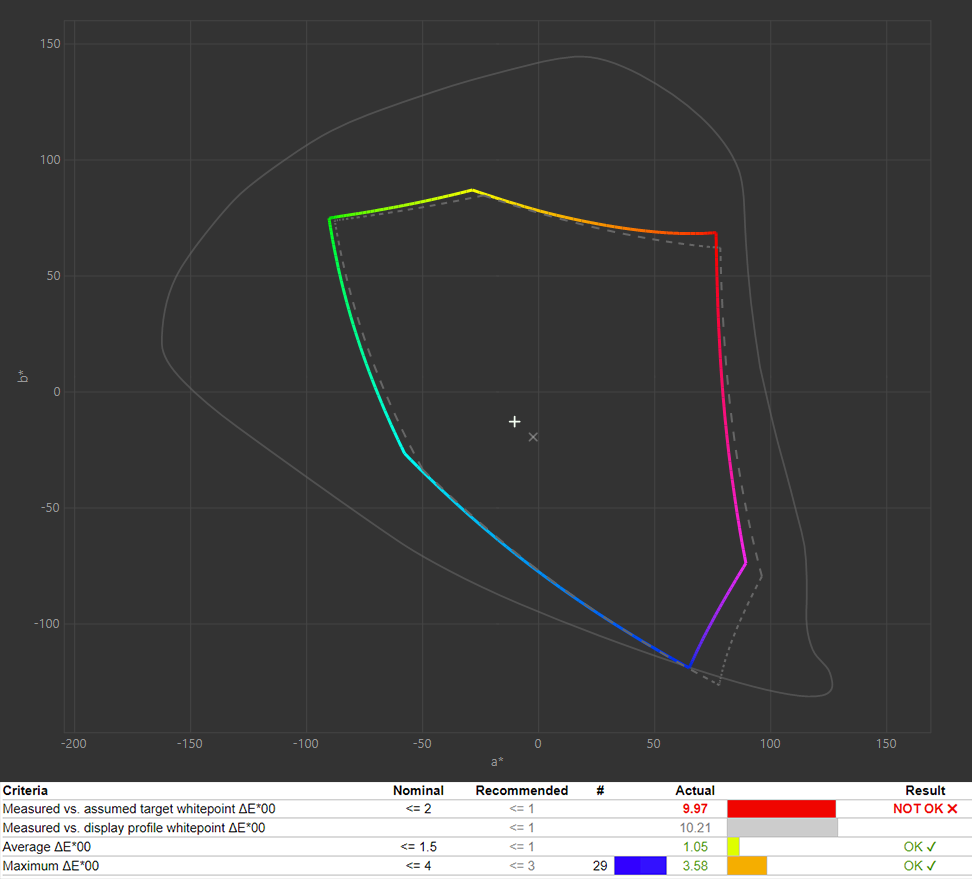Viewport: 972px width, 879px height.
Task: Click the yellow vertex of the gamut
Action: pos(472,190)
